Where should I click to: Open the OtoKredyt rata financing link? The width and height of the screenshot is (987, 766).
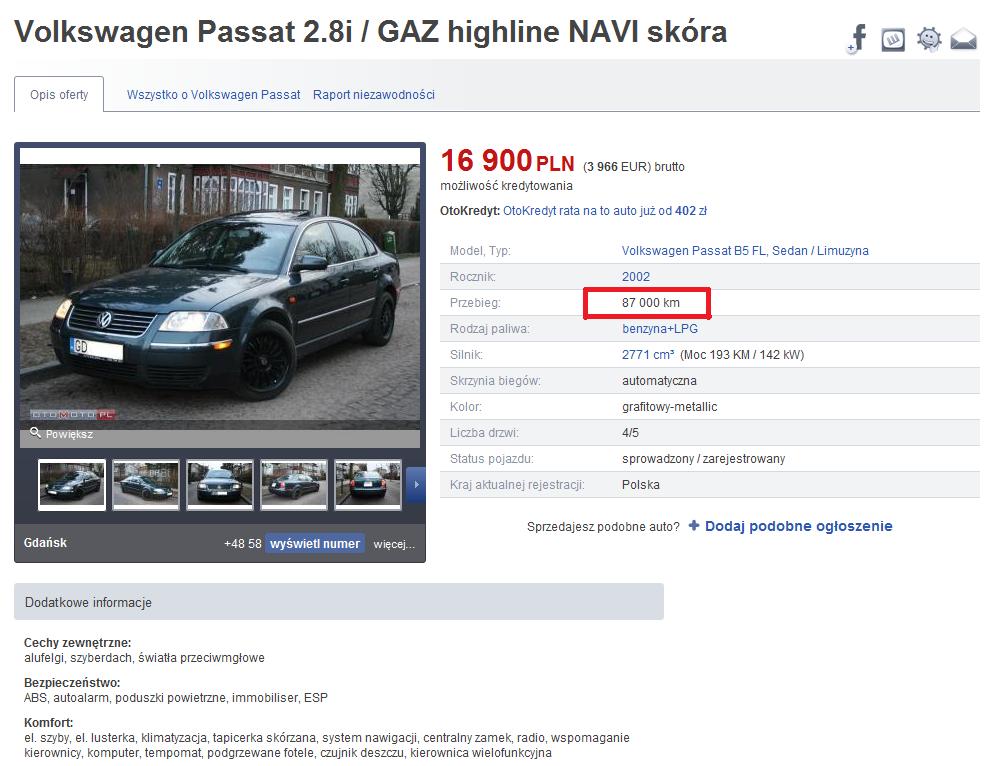[604, 211]
